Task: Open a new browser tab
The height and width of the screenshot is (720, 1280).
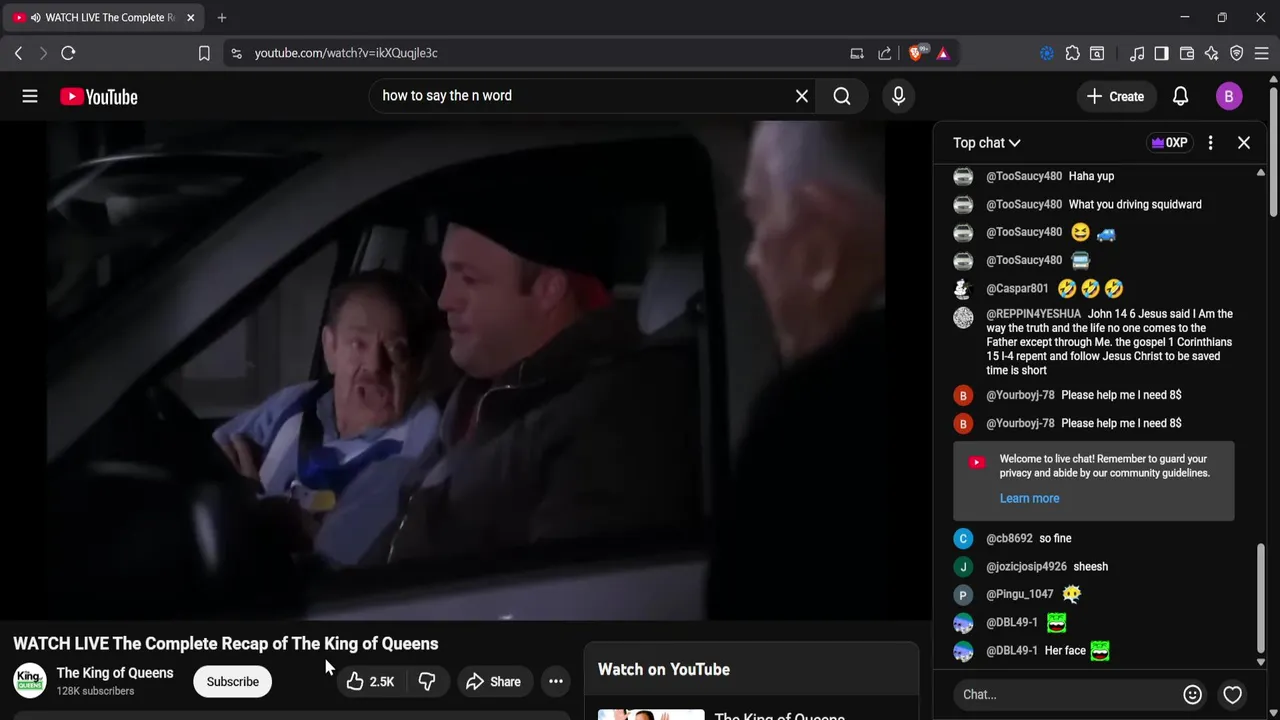Action: pos(222,17)
